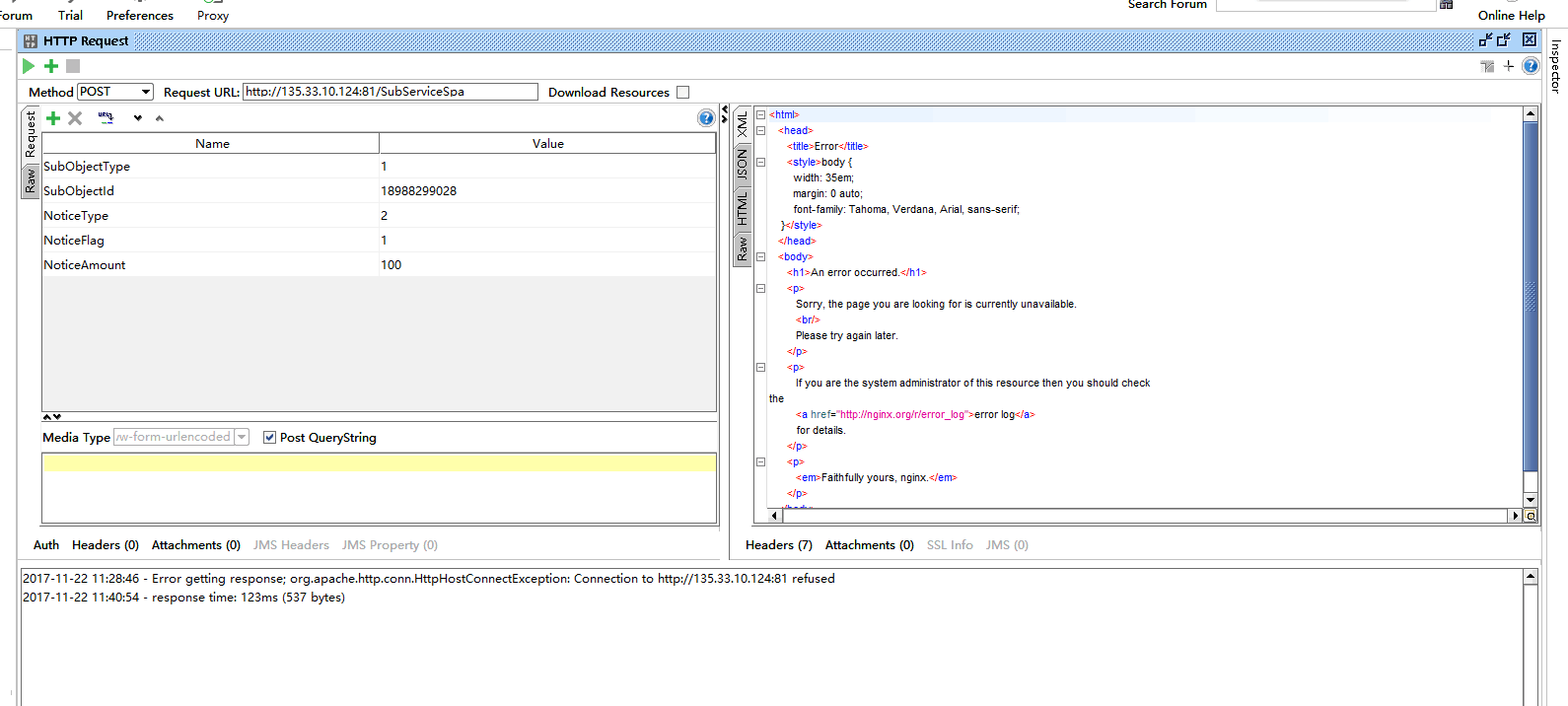This screenshot has height=706, width=1568.
Task: Switch response view to Raw tab
Action: tap(743, 248)
